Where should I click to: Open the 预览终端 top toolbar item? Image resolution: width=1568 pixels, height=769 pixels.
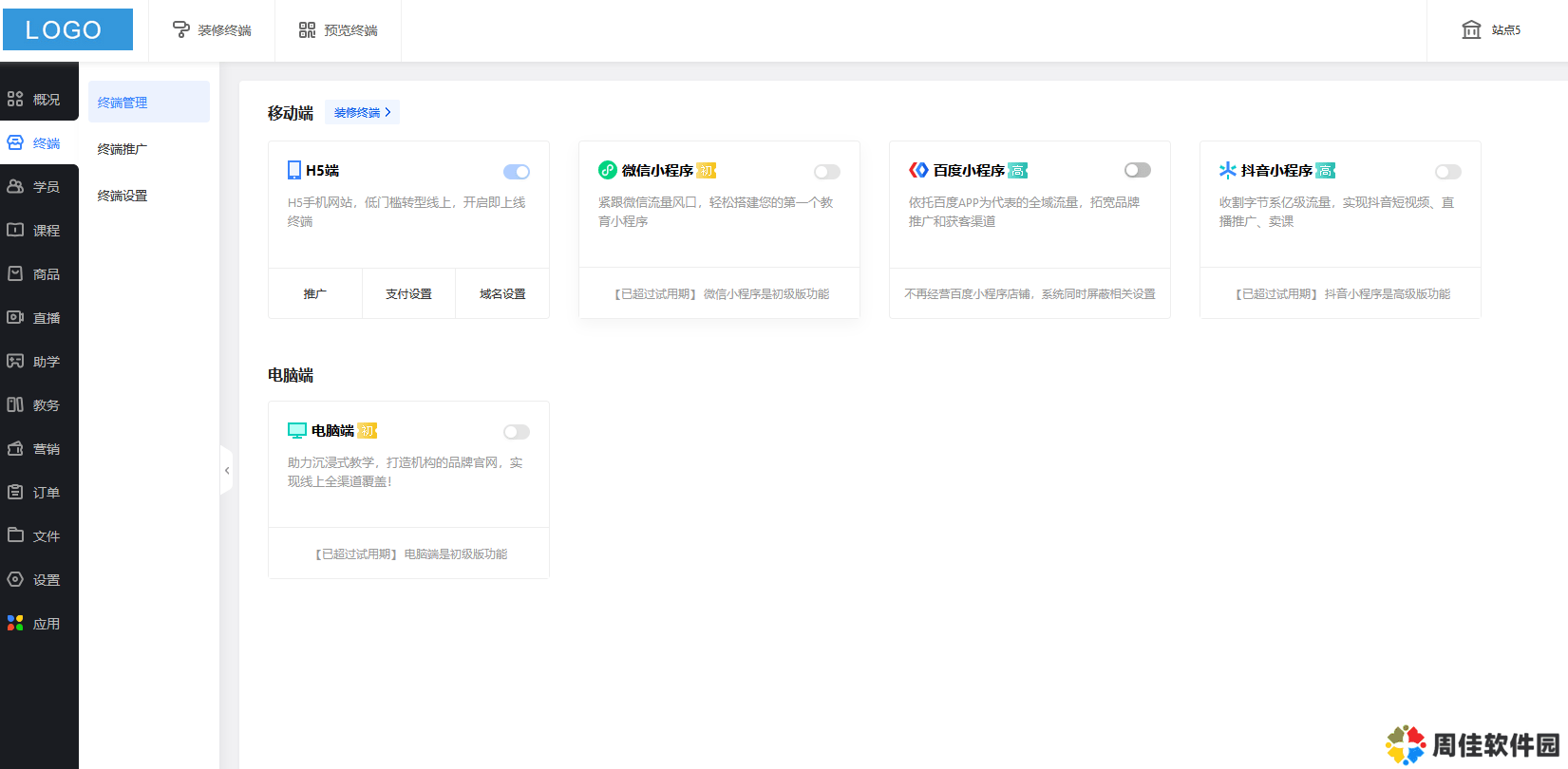pyautogui.click(x=338, y=30)
